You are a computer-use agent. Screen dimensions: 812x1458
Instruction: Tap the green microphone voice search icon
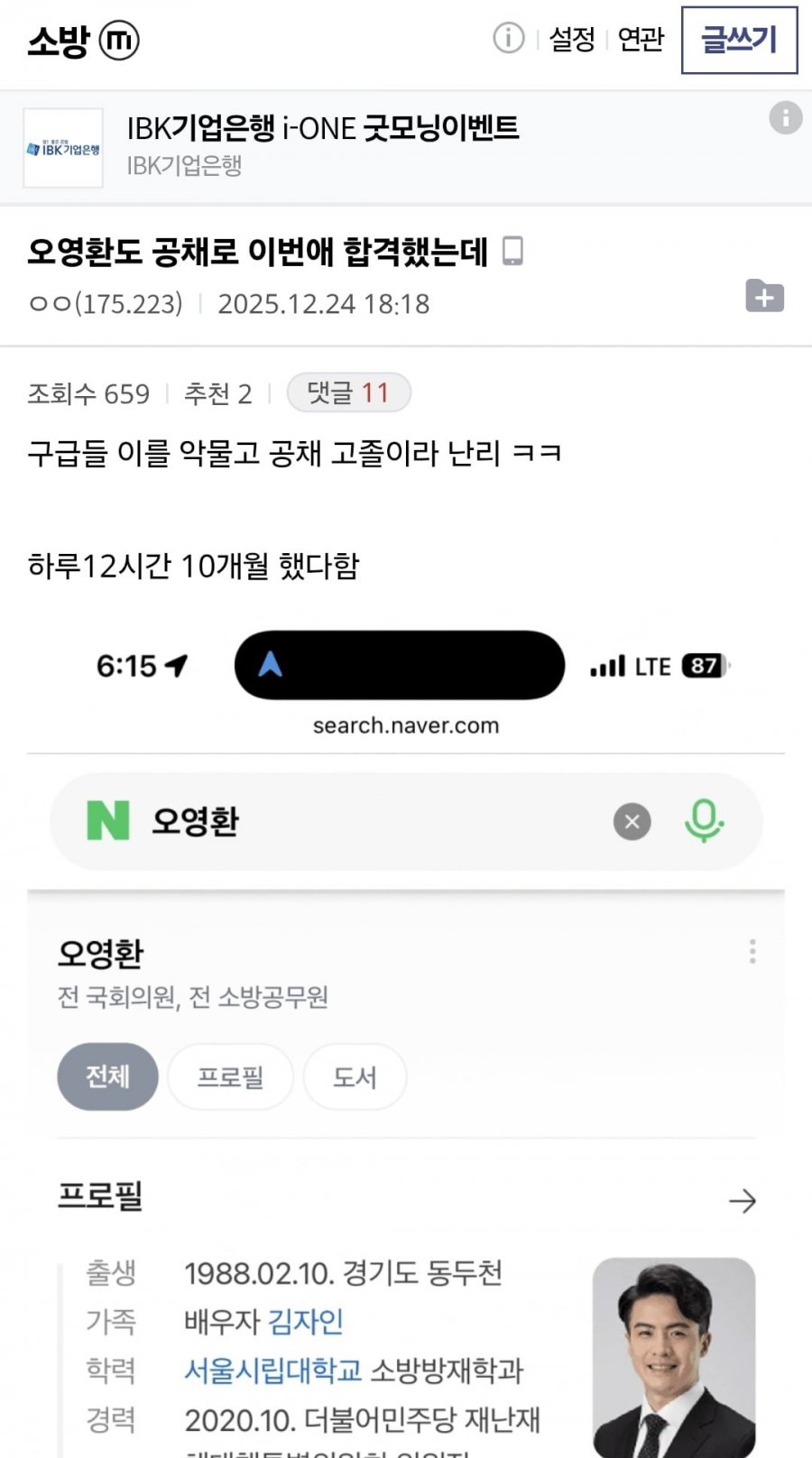click(704, 821)
